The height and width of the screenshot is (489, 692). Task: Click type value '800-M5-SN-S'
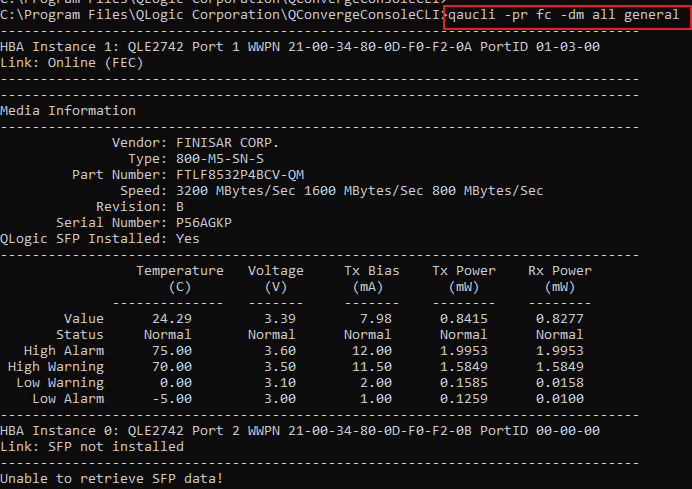click(220, 159)
